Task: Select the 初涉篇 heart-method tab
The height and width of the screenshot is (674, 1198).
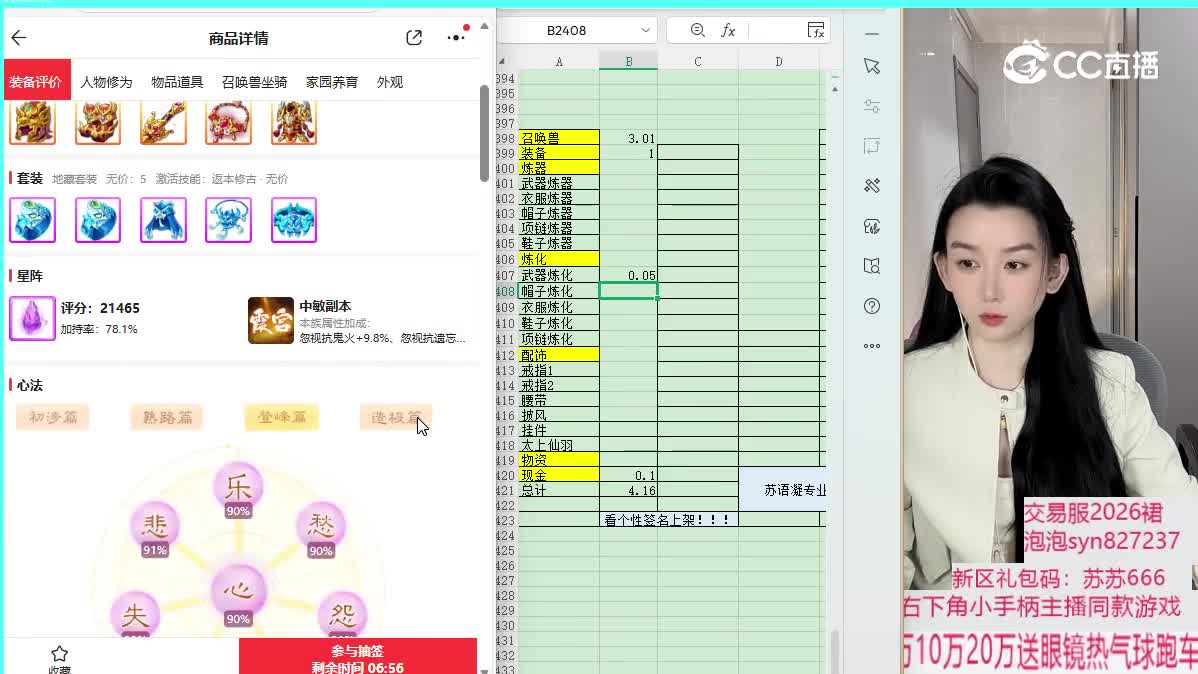Action: pos(53,417)
